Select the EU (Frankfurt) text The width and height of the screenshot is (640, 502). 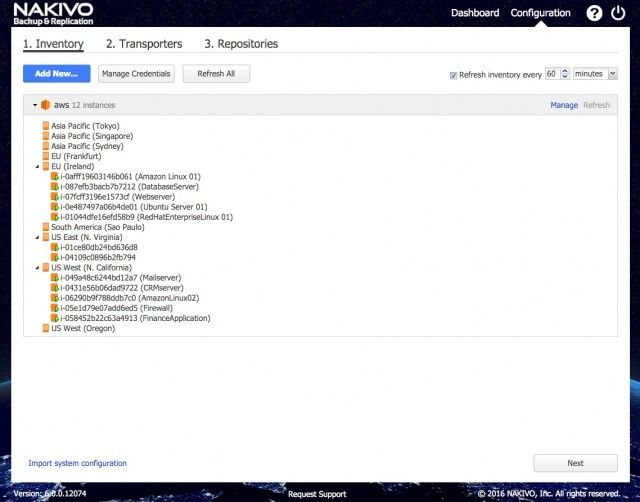click(76, 156)
